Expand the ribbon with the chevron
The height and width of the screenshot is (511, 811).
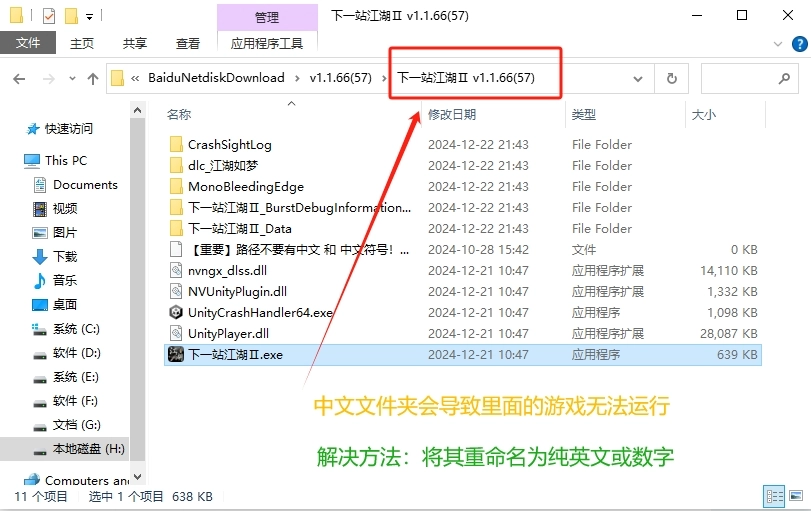click(779, 43)
